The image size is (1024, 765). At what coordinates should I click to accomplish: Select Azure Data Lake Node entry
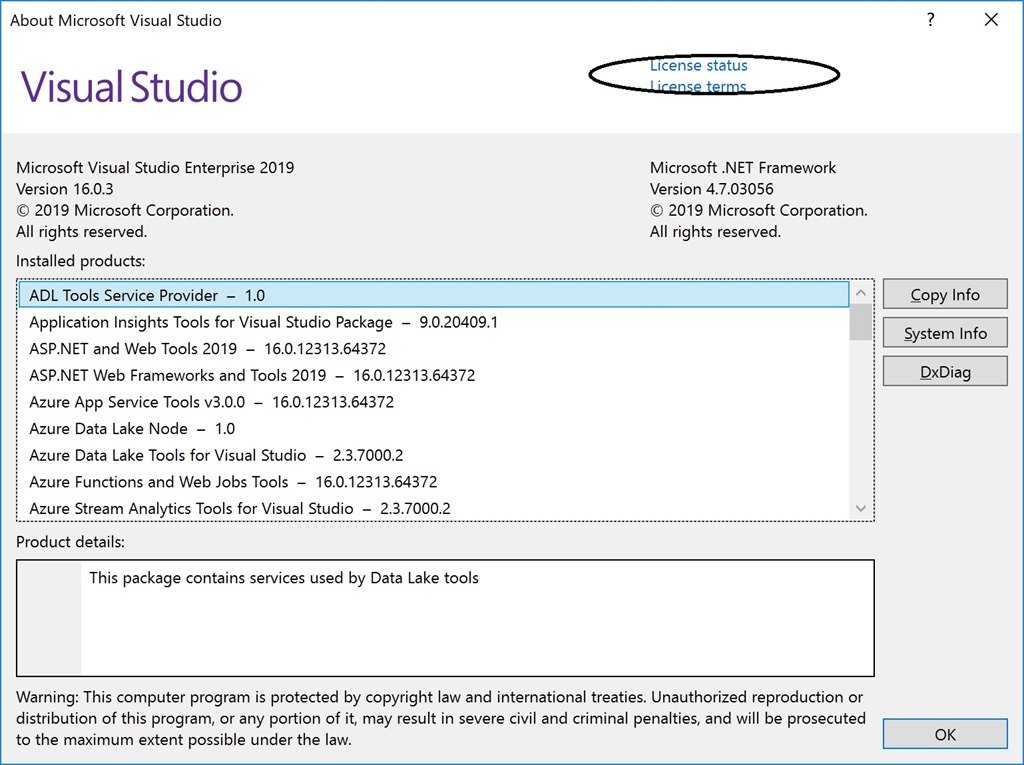434,429
